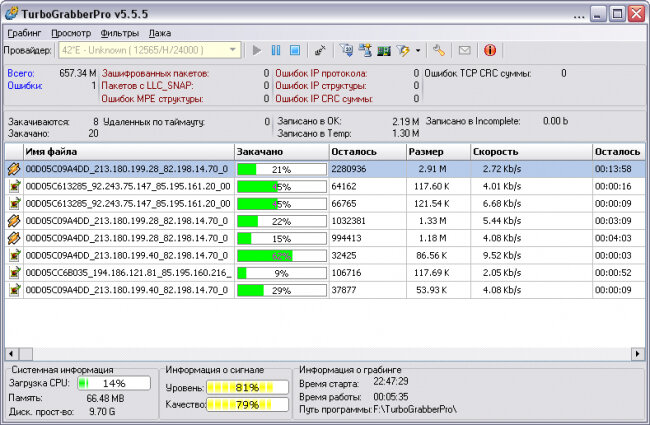
Task: Stop grabbing with the Stop button
Action: 295,50
